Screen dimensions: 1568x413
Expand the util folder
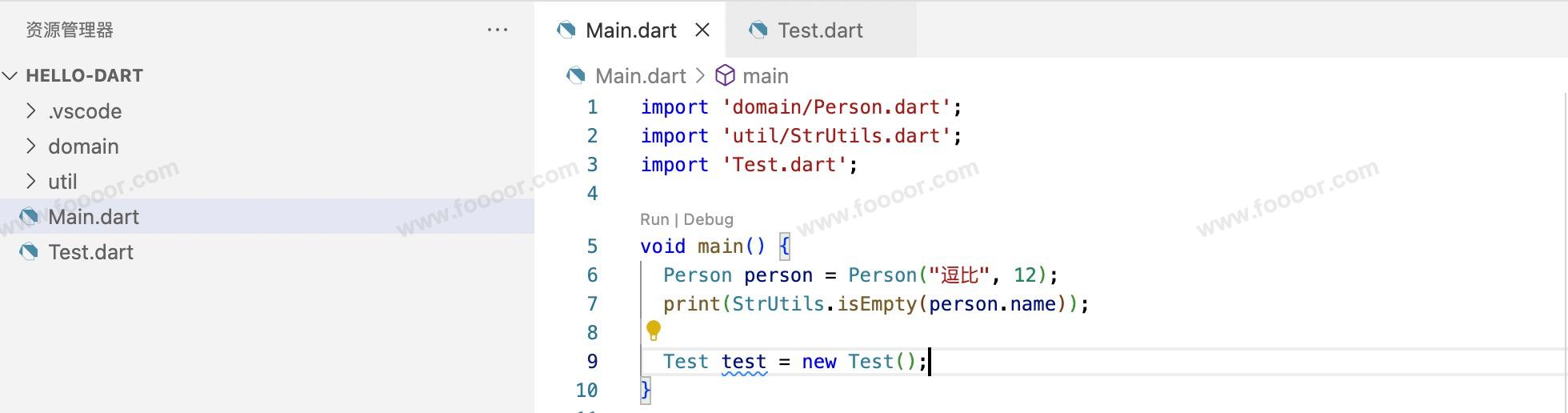[31, 182]
